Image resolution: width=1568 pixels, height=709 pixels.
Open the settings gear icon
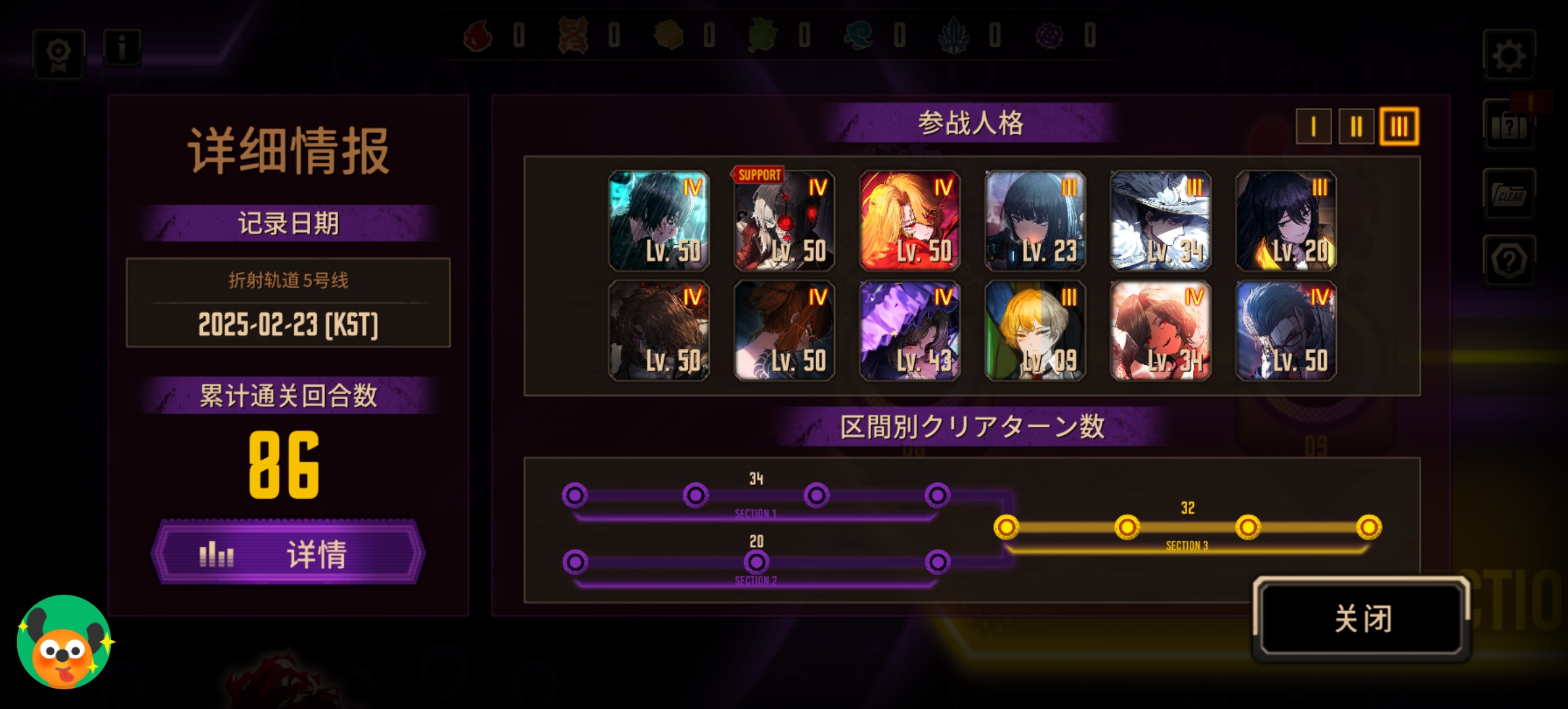click(1509, 55)
